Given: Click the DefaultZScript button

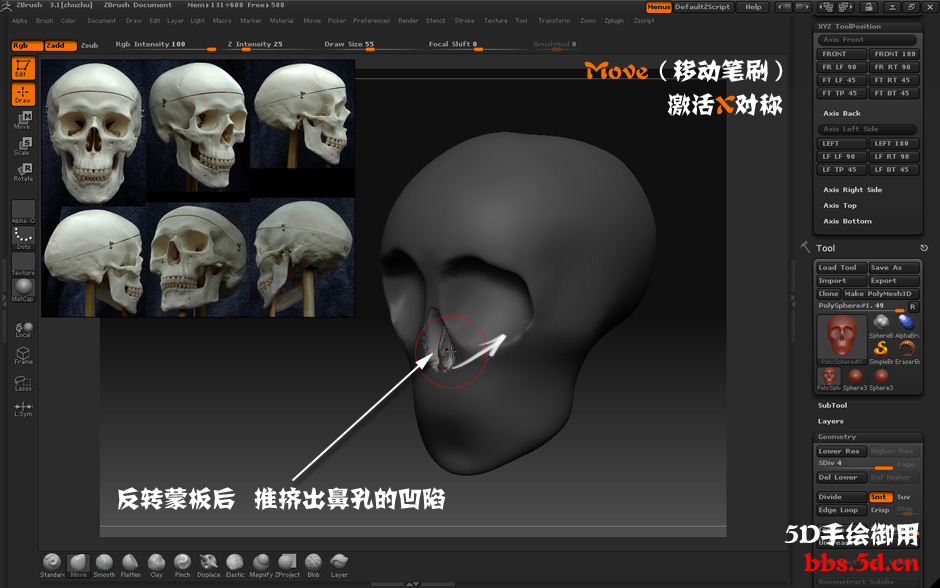Looking at the screenshot, I should tap(703, 7).
